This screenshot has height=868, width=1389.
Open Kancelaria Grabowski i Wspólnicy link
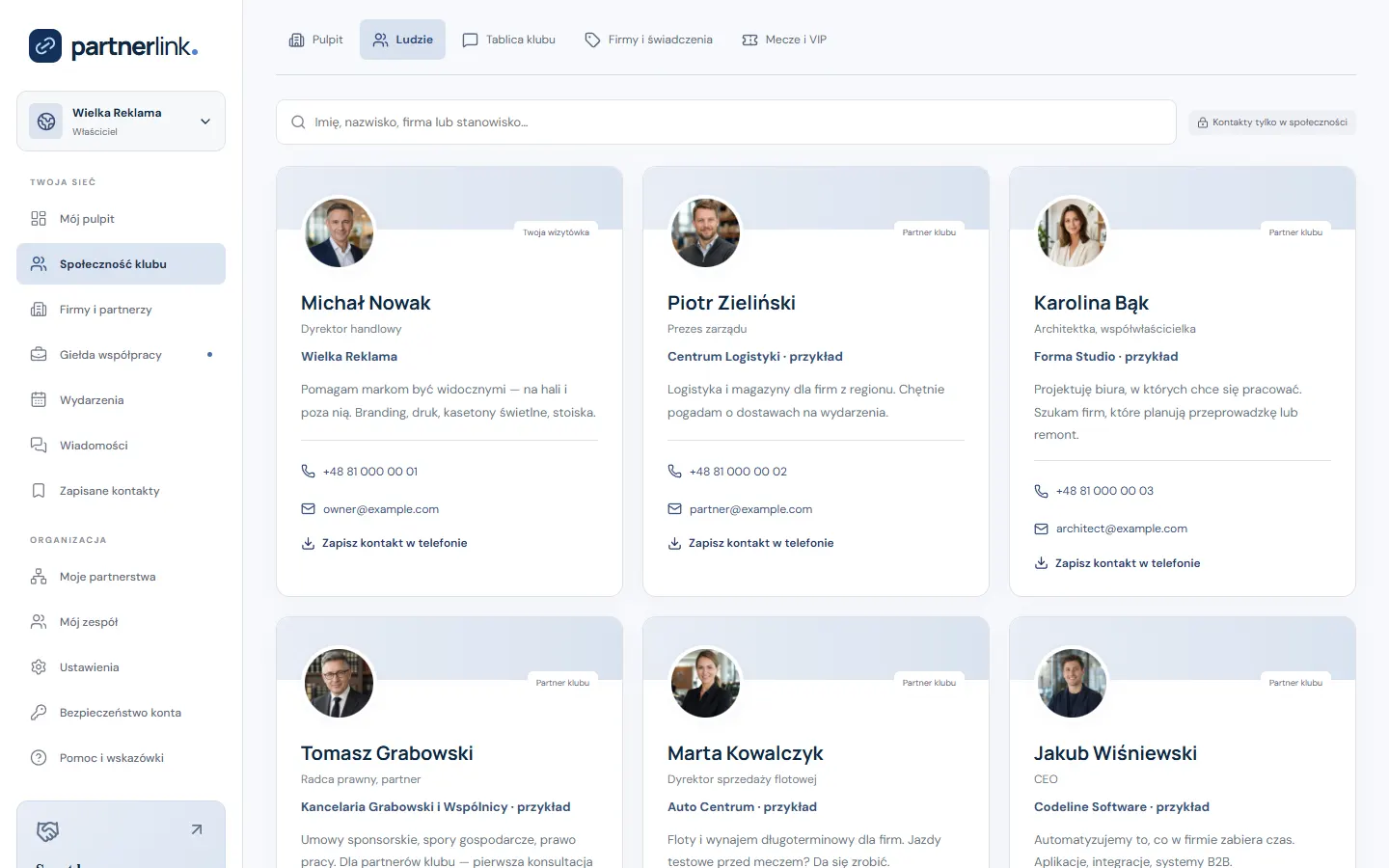pos(436,807)
